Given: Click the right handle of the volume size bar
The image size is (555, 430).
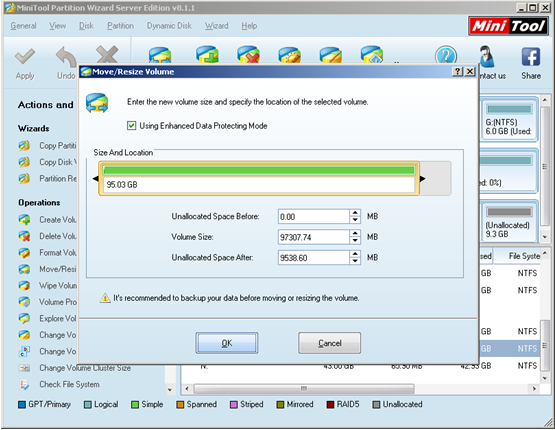Looking at the screenshot, I should pyautogui.click(x=423, y=179).
